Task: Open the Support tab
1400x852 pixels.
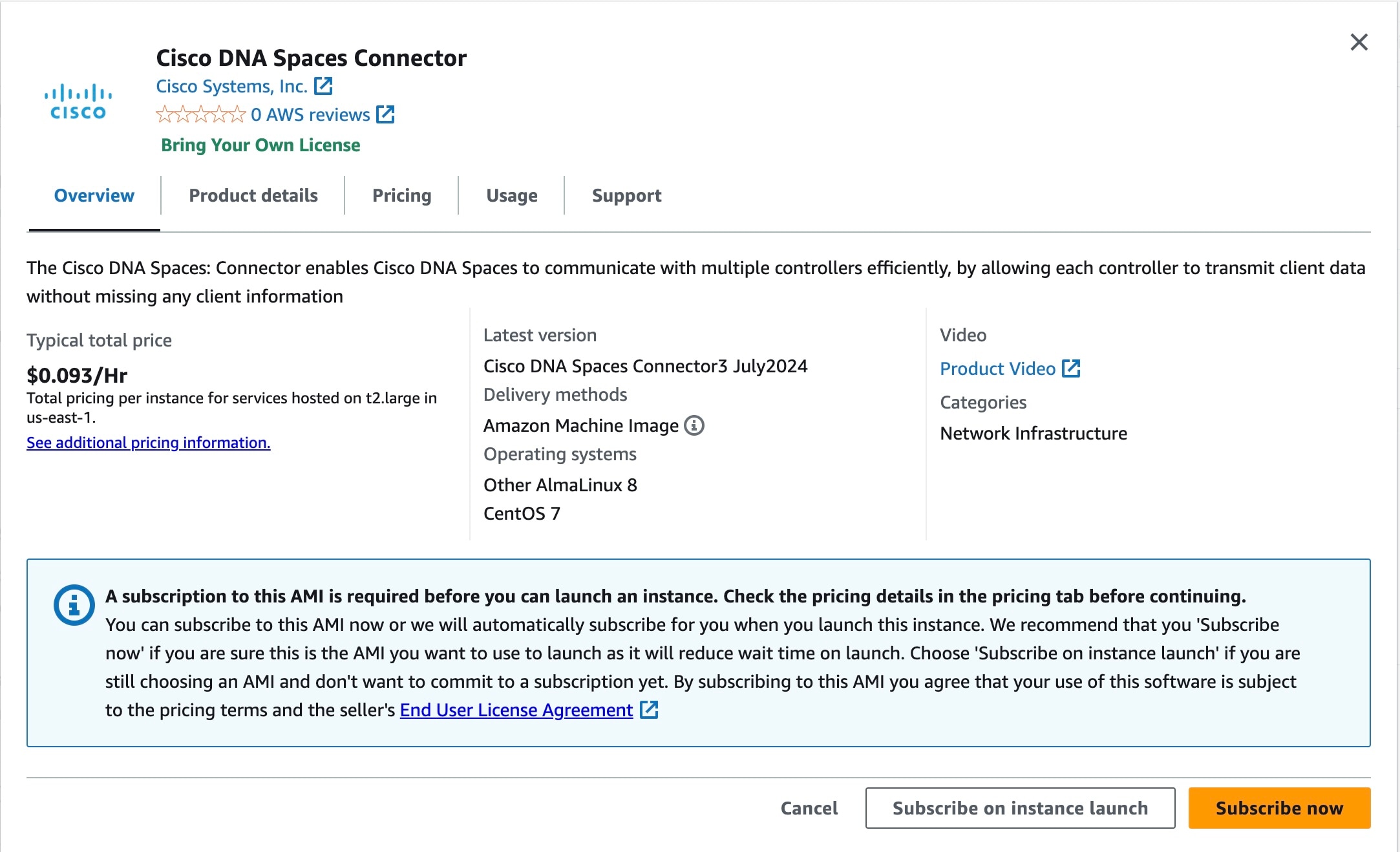Action: point(625,195)
